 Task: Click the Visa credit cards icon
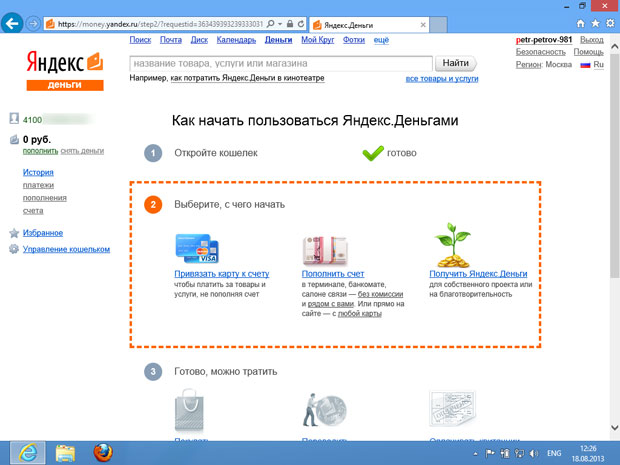[197, 249]
